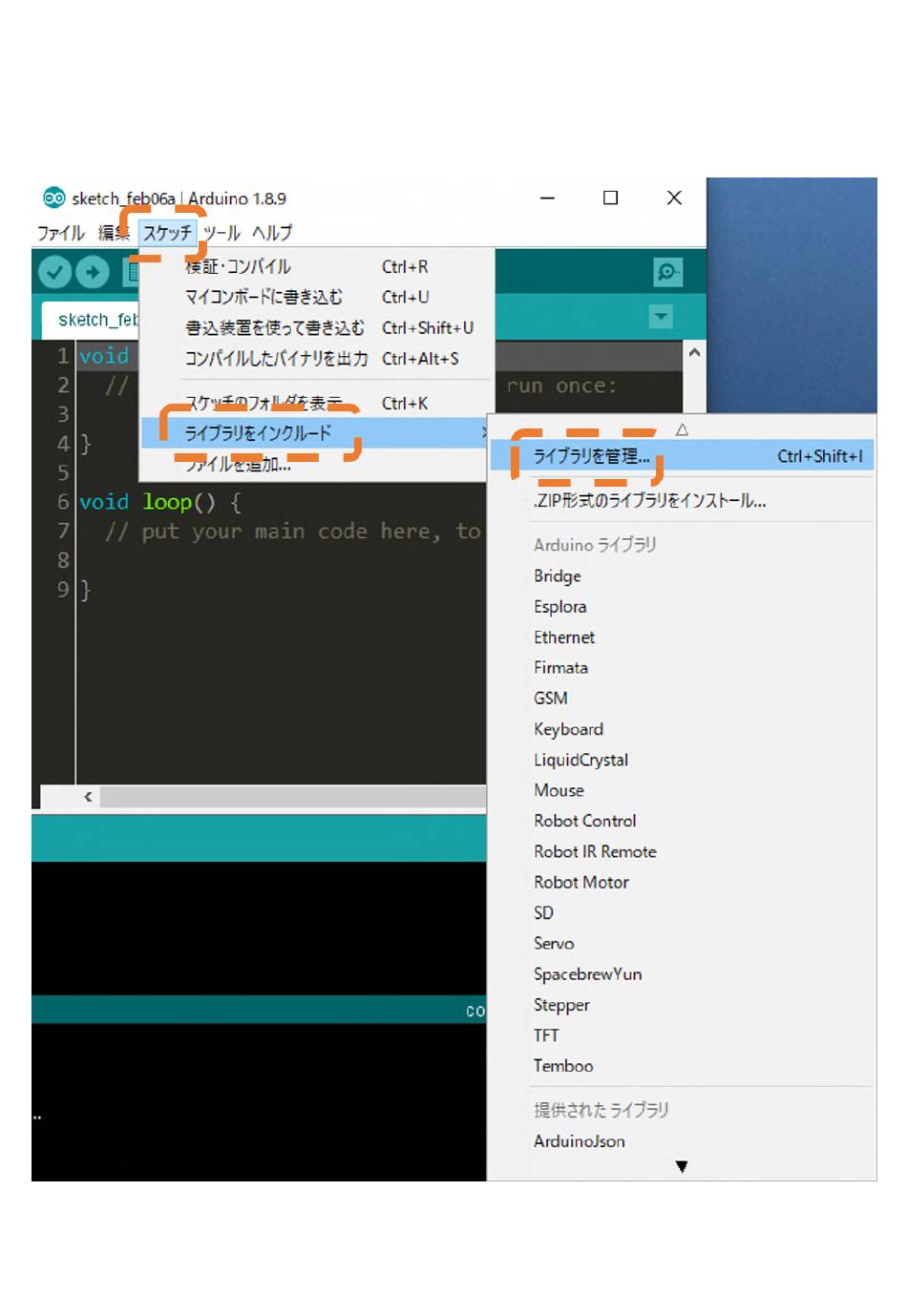The height and width of the screenshot is (1316, 907).
Task: Open the tab dropdown arrow button
Action: coord(661,316)
